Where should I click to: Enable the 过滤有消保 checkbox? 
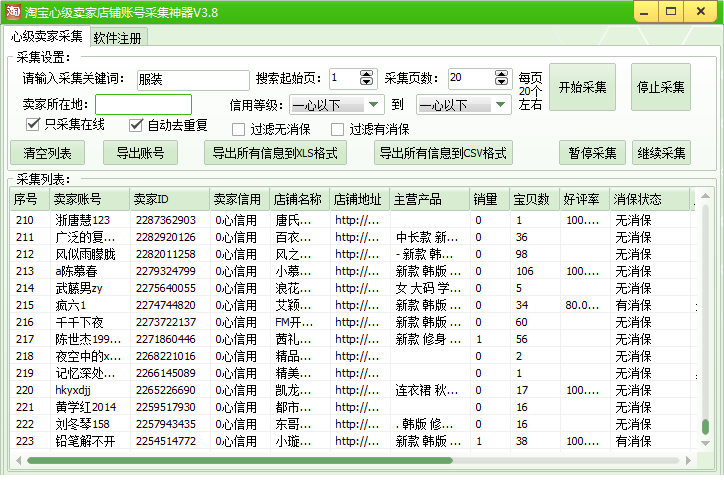click(338, 129)
